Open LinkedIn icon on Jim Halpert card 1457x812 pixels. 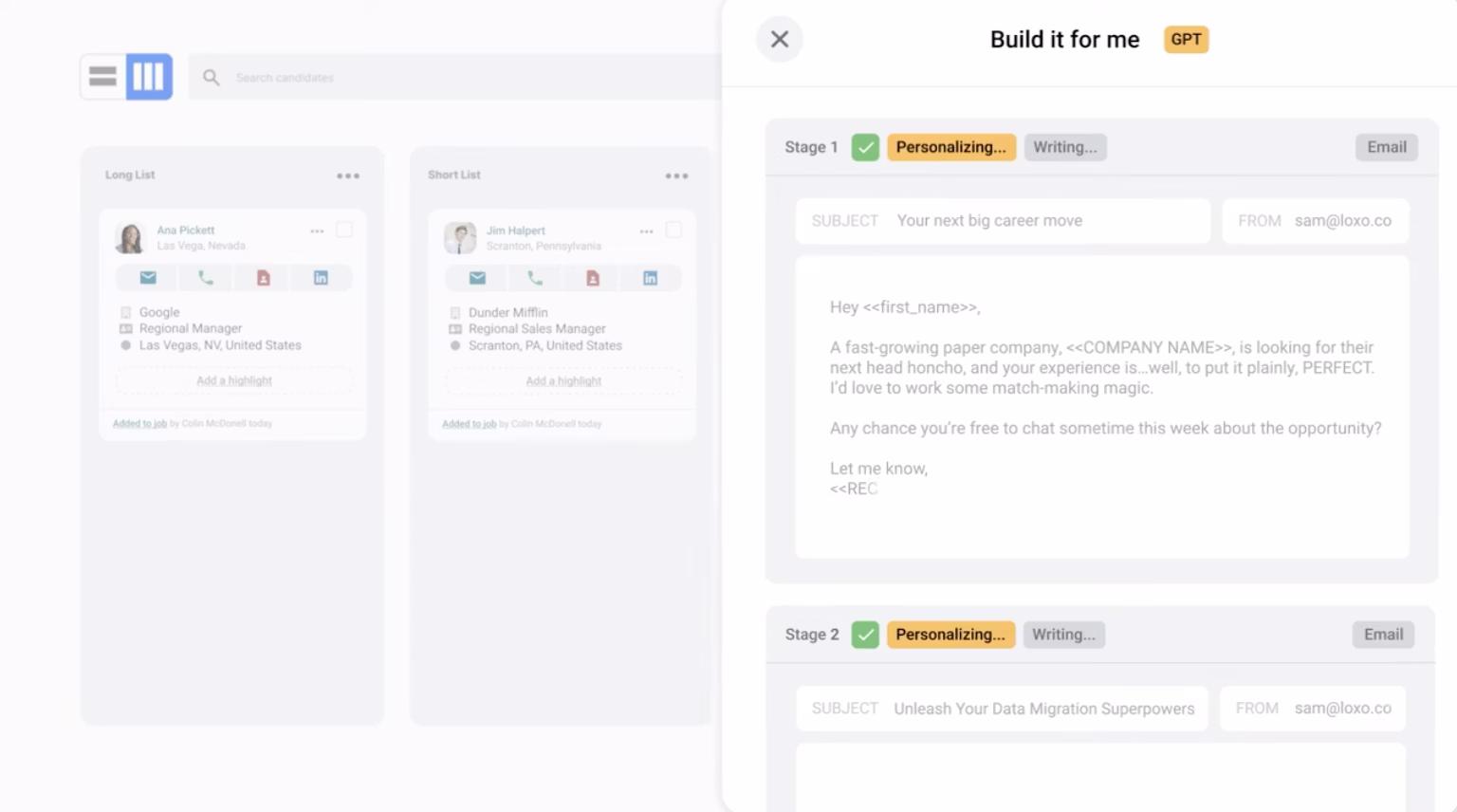[x=650, y=278]
